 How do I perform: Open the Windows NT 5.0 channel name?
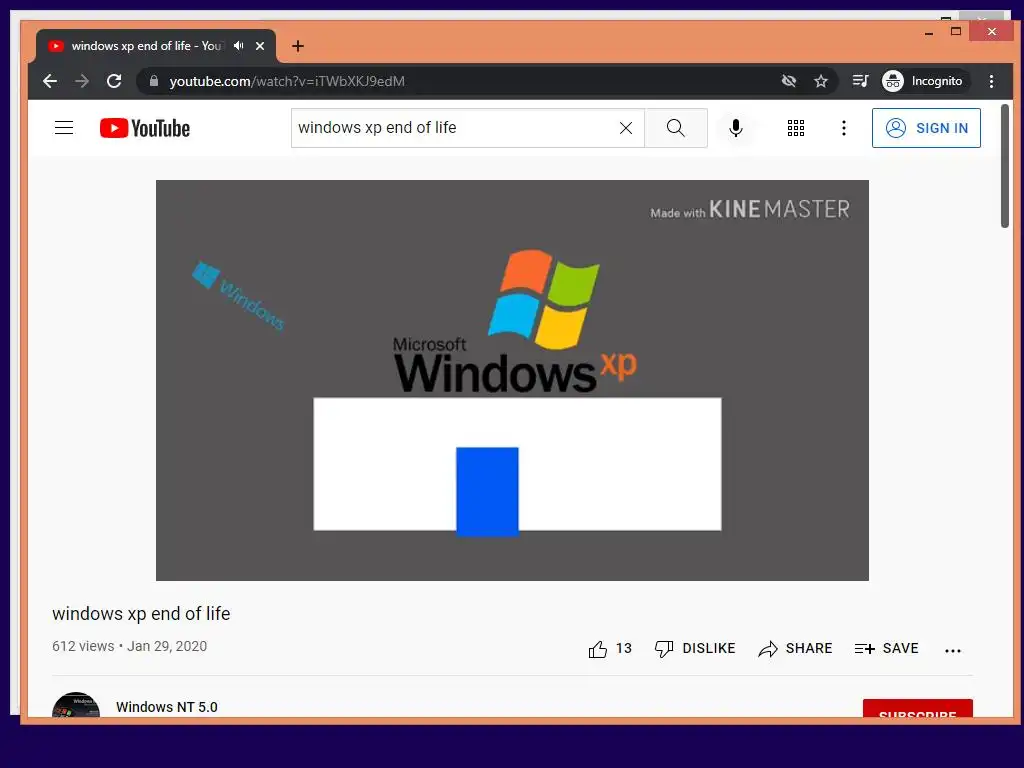167,707
